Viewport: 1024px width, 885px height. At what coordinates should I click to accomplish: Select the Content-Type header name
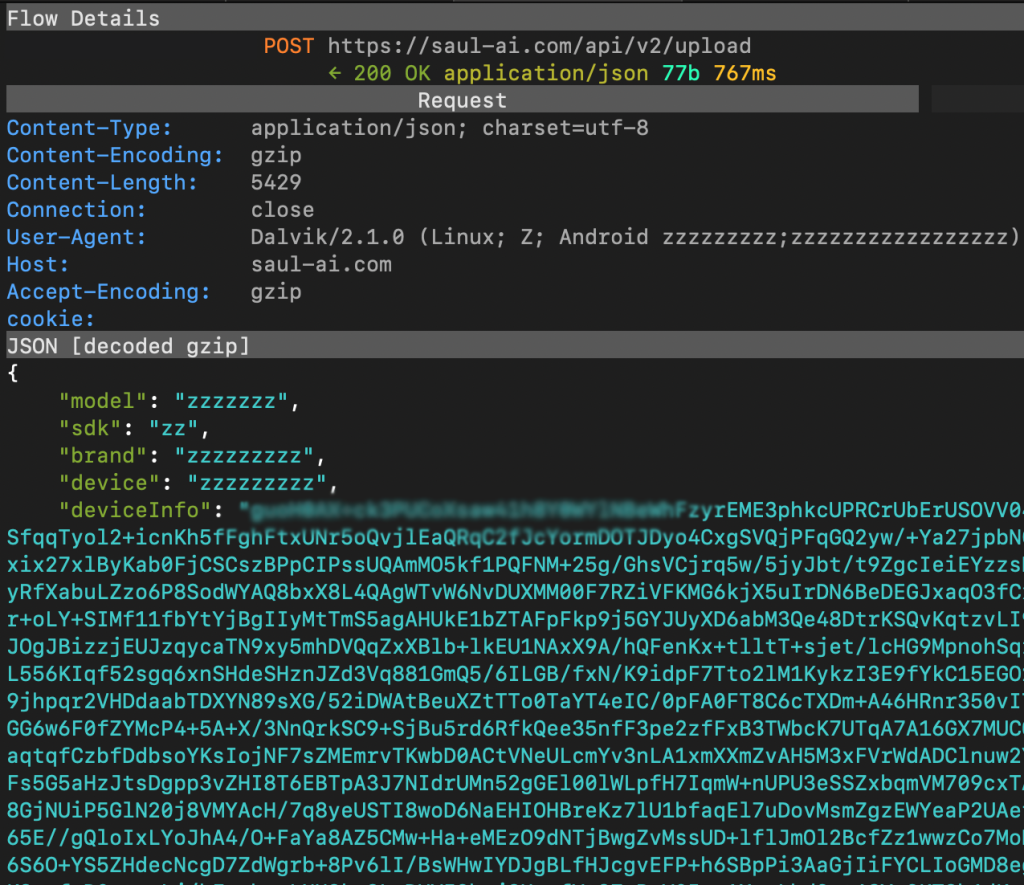90,128
